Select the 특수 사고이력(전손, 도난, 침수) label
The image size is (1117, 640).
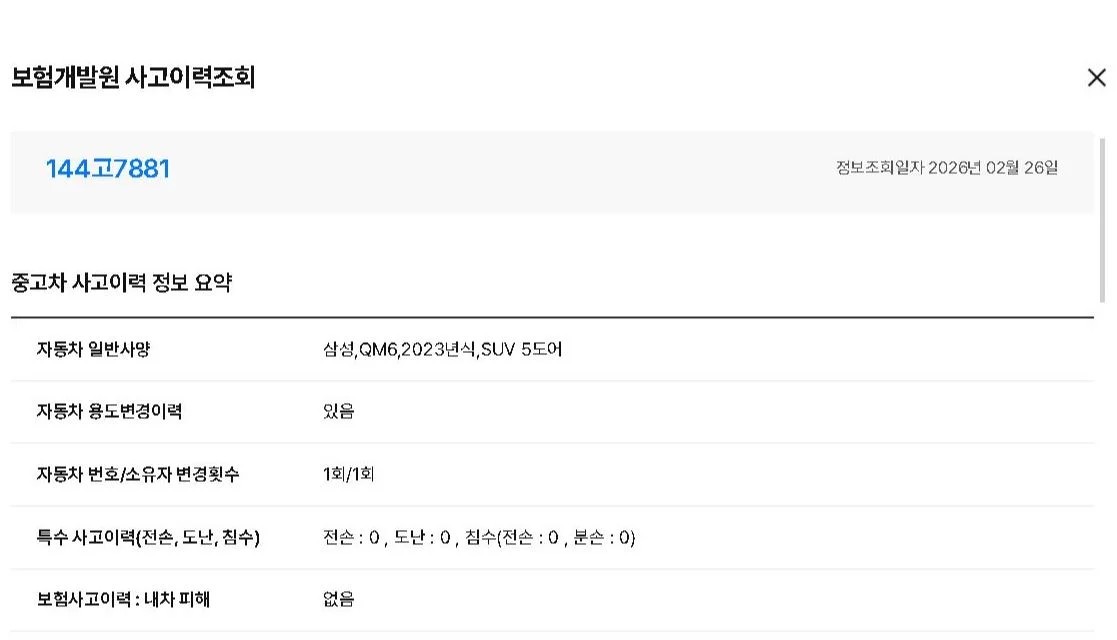point(148,538)
